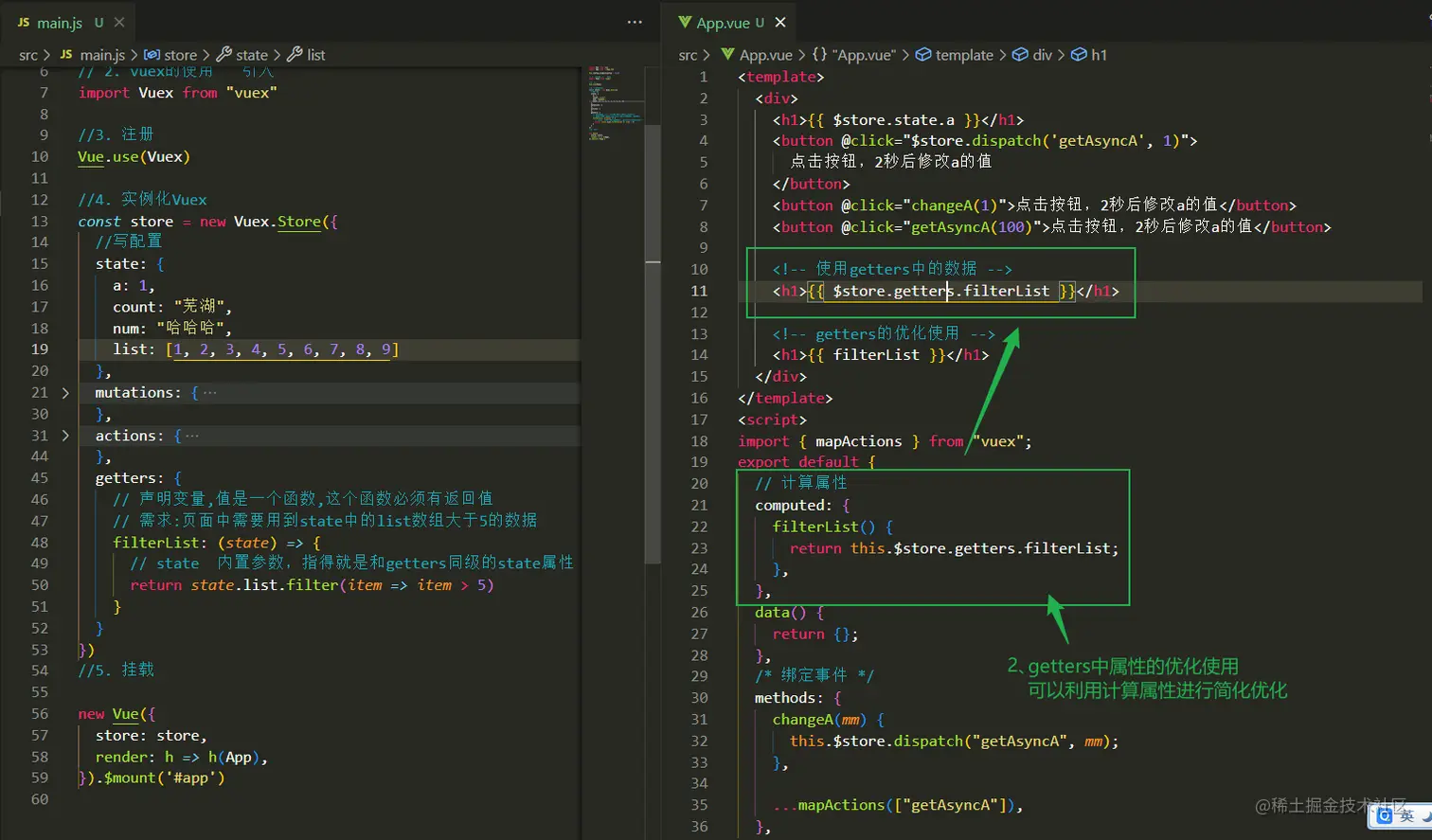
Task: Click the curly braces icon in the right breadcrumb
Action: (819, 55)
